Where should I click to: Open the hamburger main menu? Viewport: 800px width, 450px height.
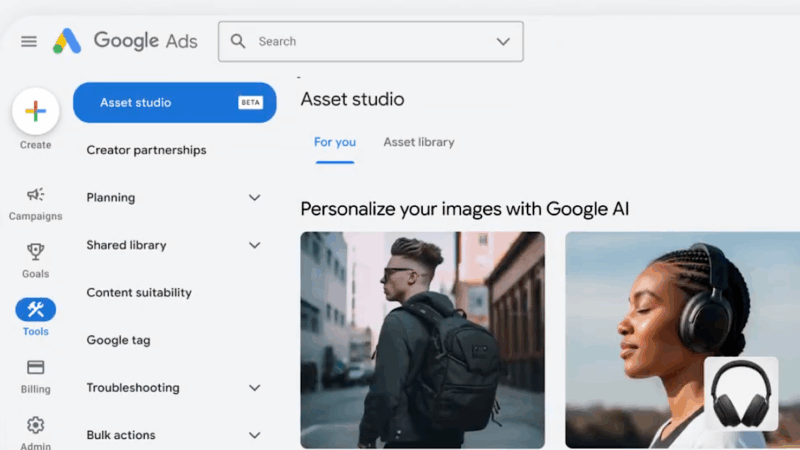(x=29, y=41)
